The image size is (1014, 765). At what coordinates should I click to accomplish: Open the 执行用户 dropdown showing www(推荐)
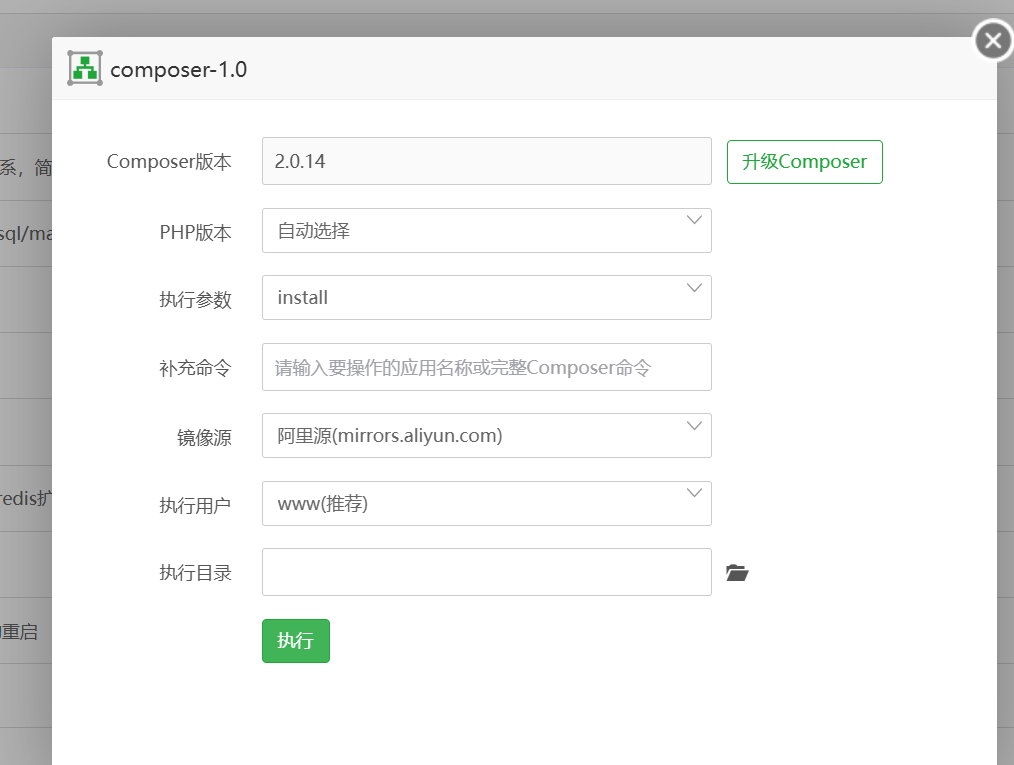coord(486,503)
